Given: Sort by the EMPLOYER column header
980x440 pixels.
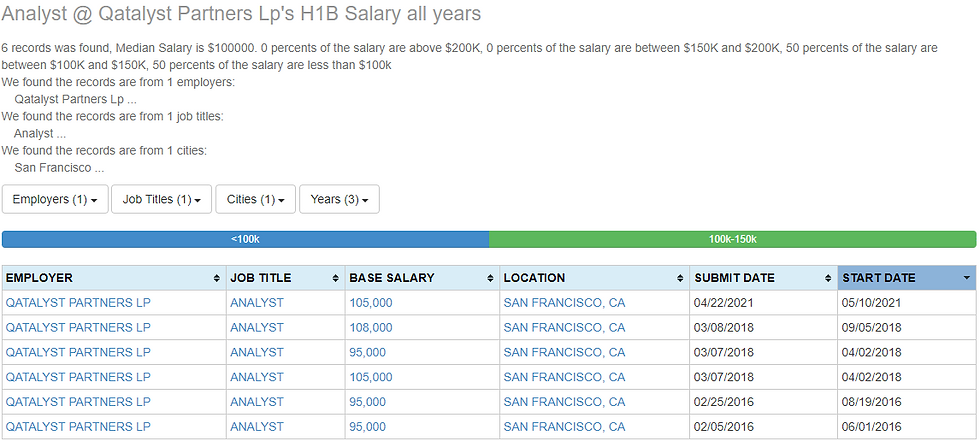Looking at the screenshot, I should click(114, 278).
